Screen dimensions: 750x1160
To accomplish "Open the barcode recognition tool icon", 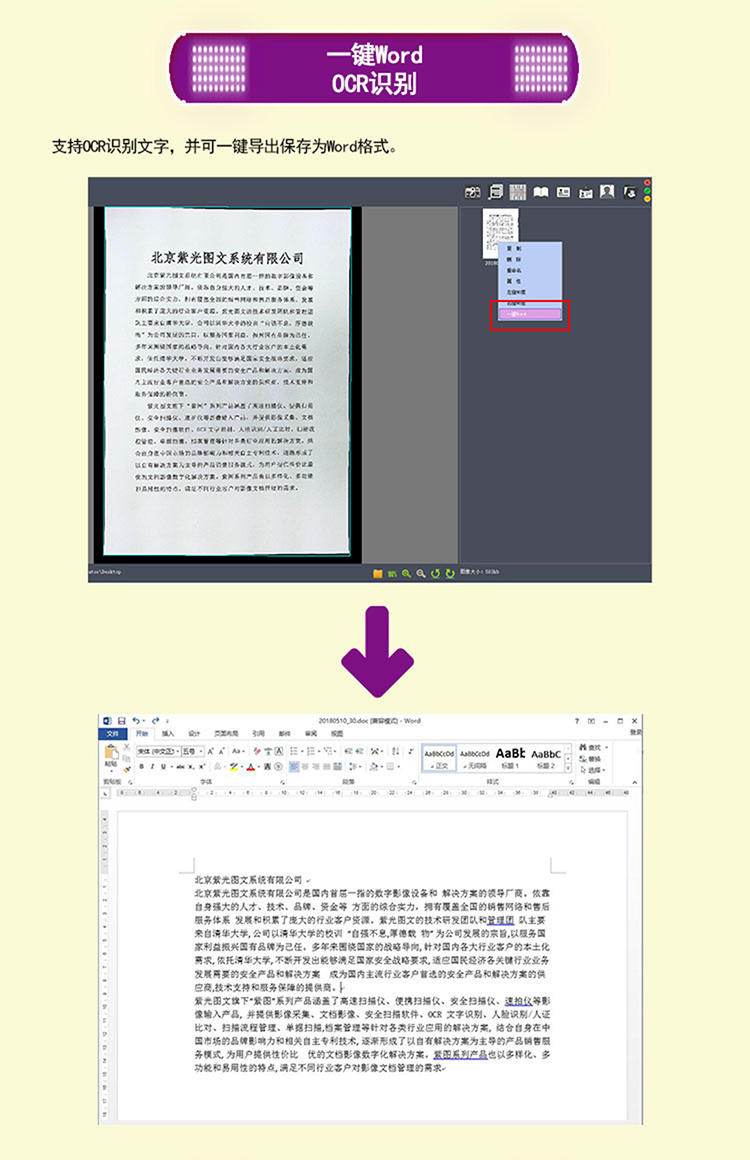I will [x=518, y=192].
